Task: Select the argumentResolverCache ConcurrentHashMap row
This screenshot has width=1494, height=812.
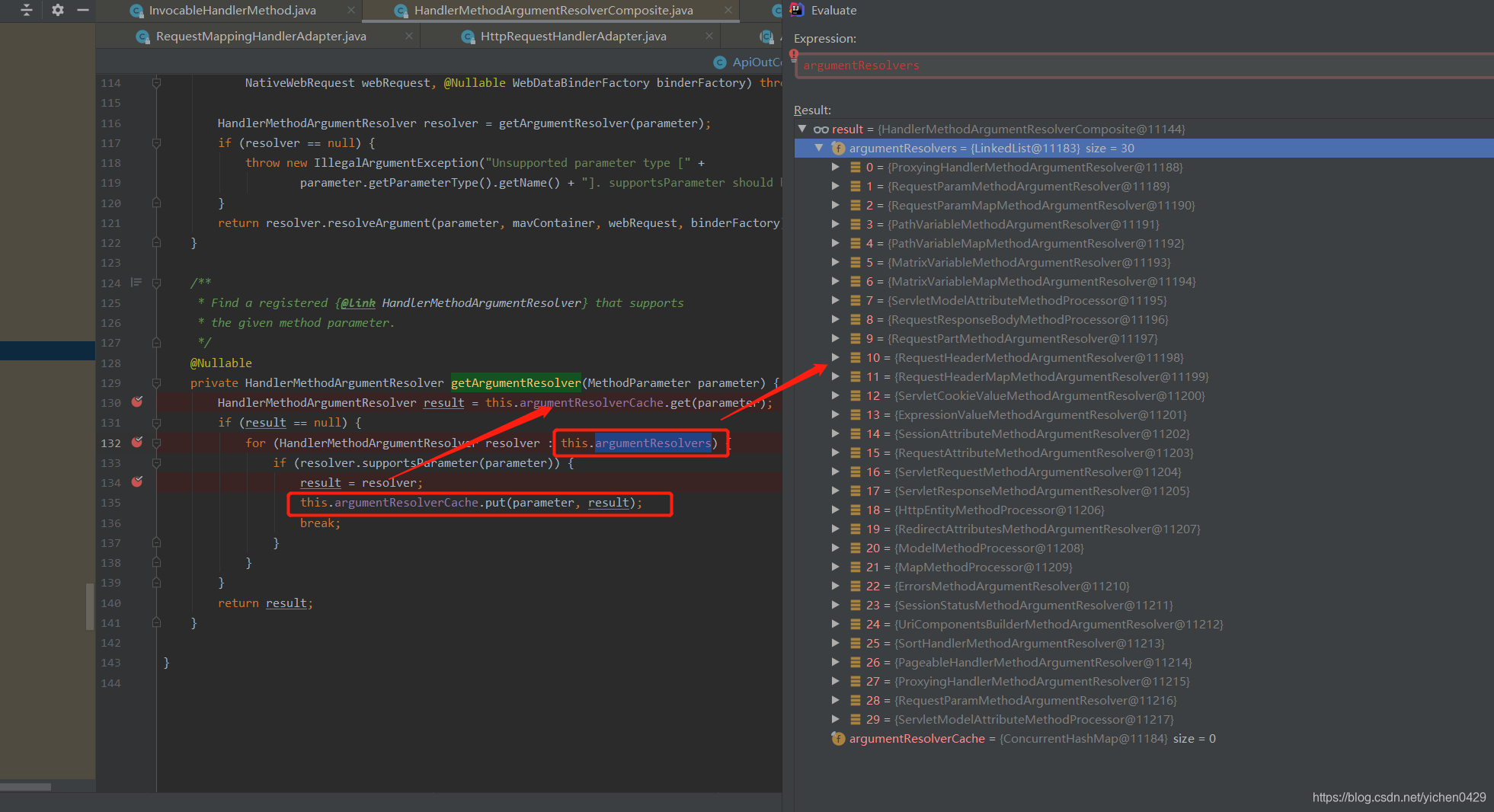Action: click(1143, 738)
